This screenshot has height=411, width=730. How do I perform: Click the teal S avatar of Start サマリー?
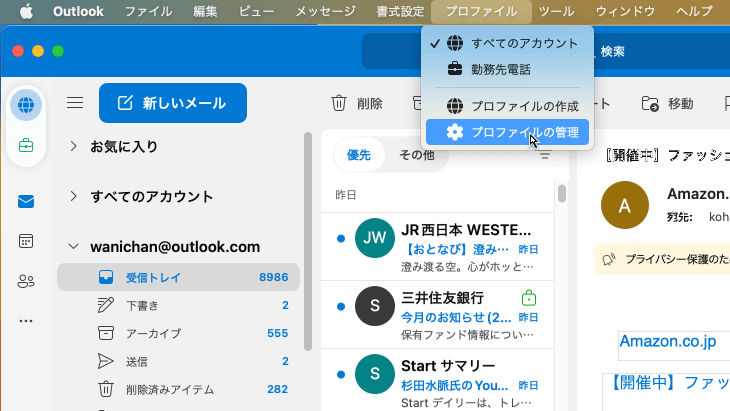(374, 374)
